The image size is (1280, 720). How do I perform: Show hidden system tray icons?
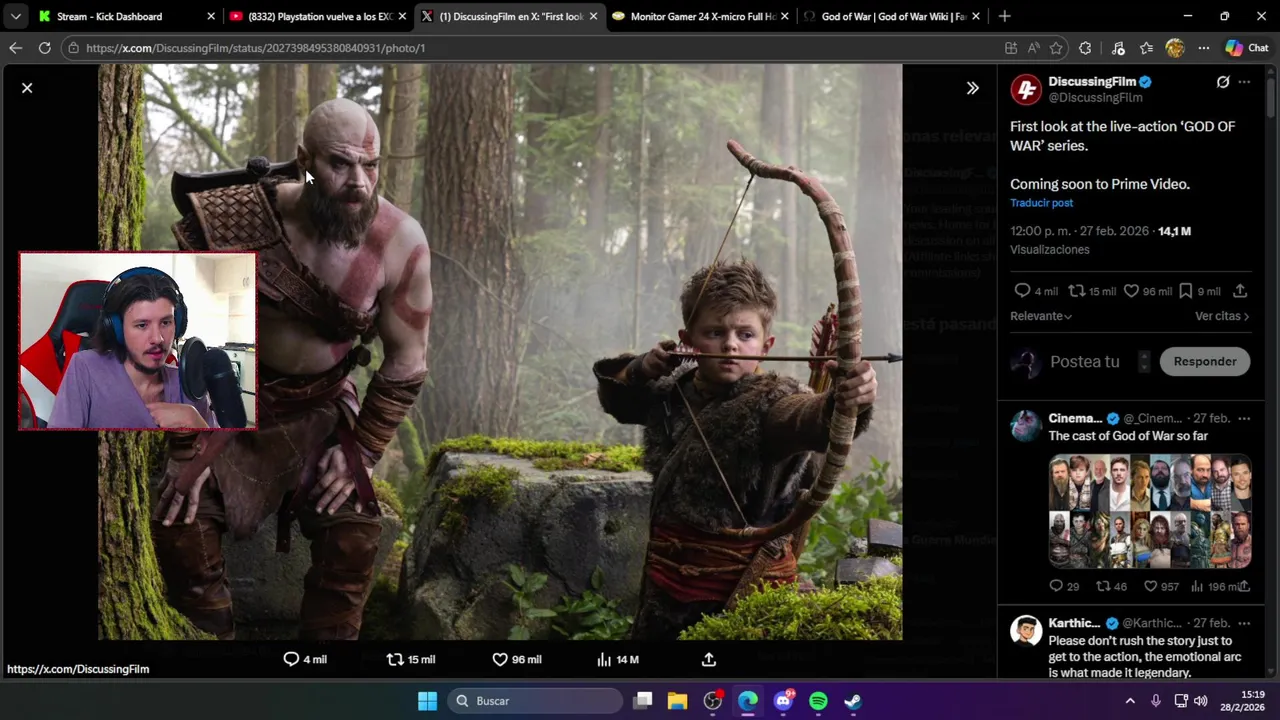pyautogui.click(x=1130, y=701)
